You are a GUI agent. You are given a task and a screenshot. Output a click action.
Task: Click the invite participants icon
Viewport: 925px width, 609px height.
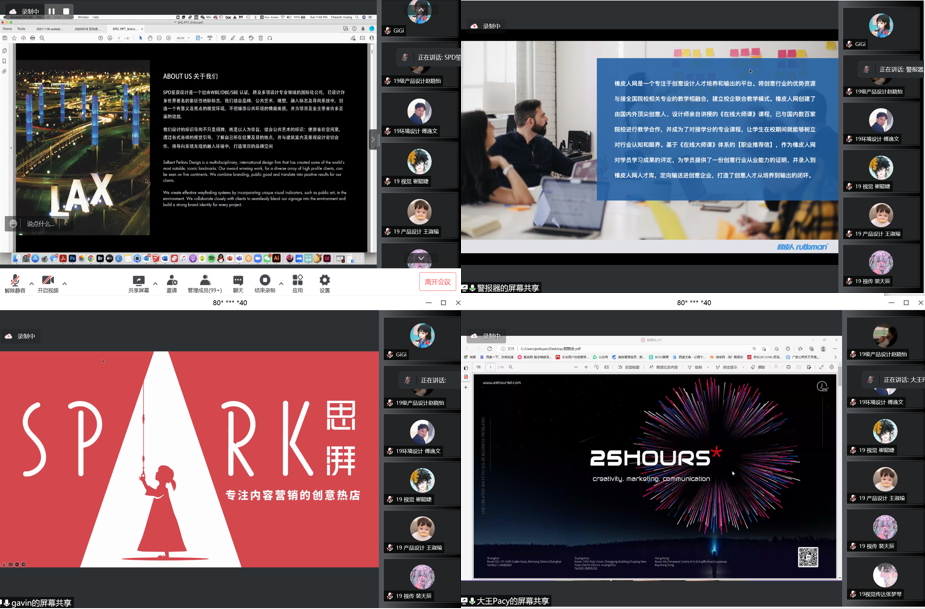tap(172, 283)
